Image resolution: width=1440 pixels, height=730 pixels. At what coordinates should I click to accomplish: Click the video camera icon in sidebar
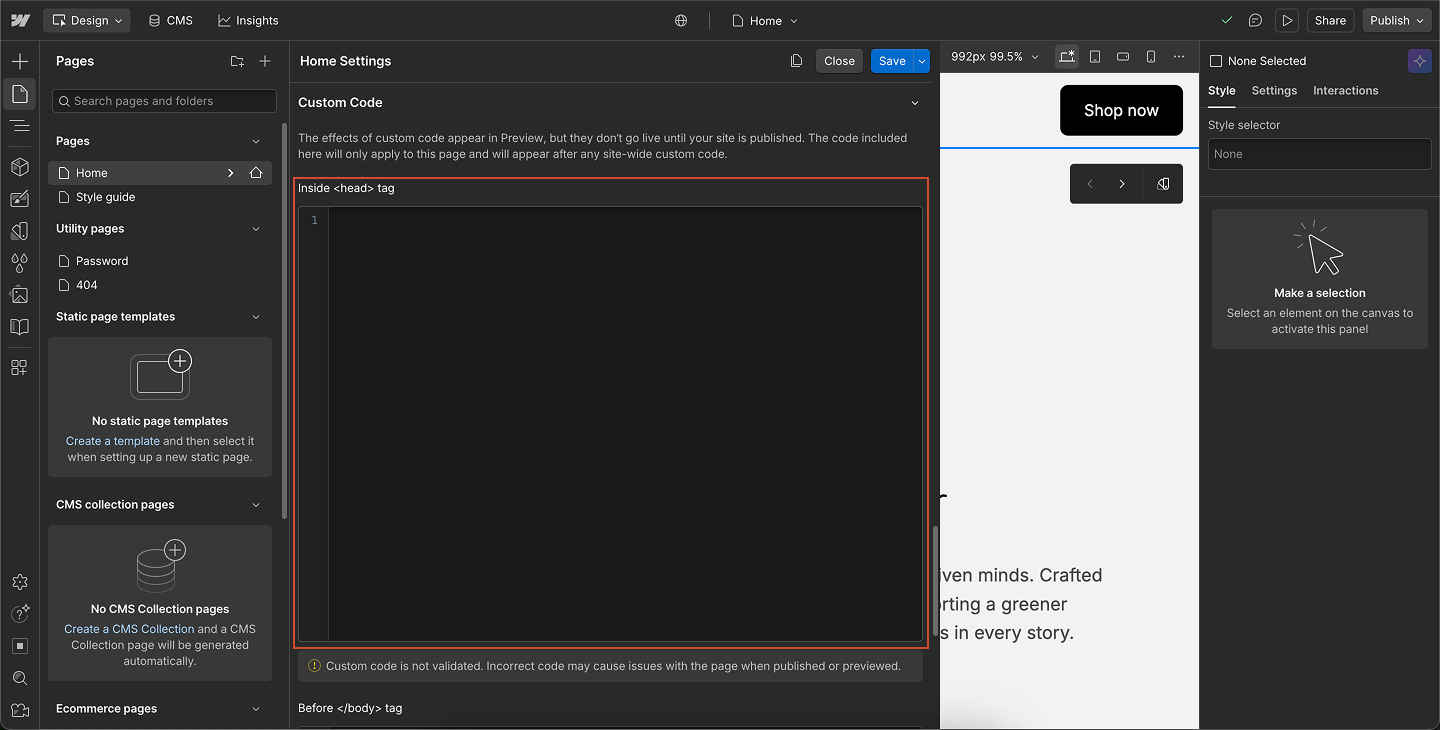click(x=19, y=710)
